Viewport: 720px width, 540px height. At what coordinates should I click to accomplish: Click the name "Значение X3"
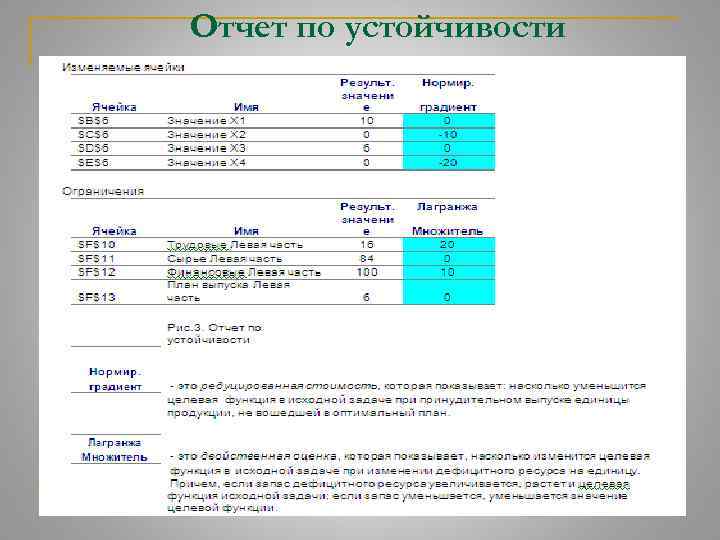207,148
